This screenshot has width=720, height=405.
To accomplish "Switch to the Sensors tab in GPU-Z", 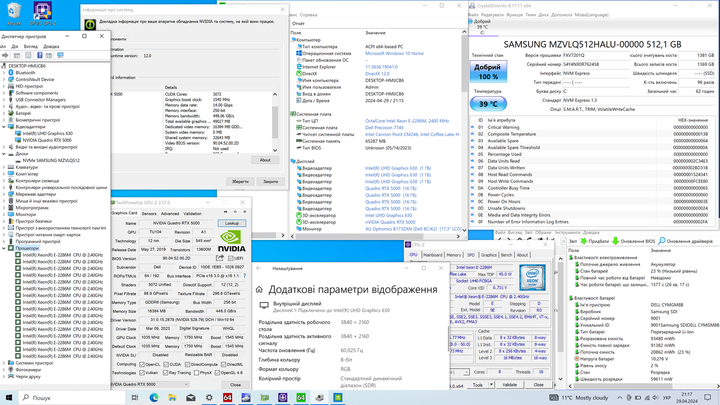I will [149, 214].
